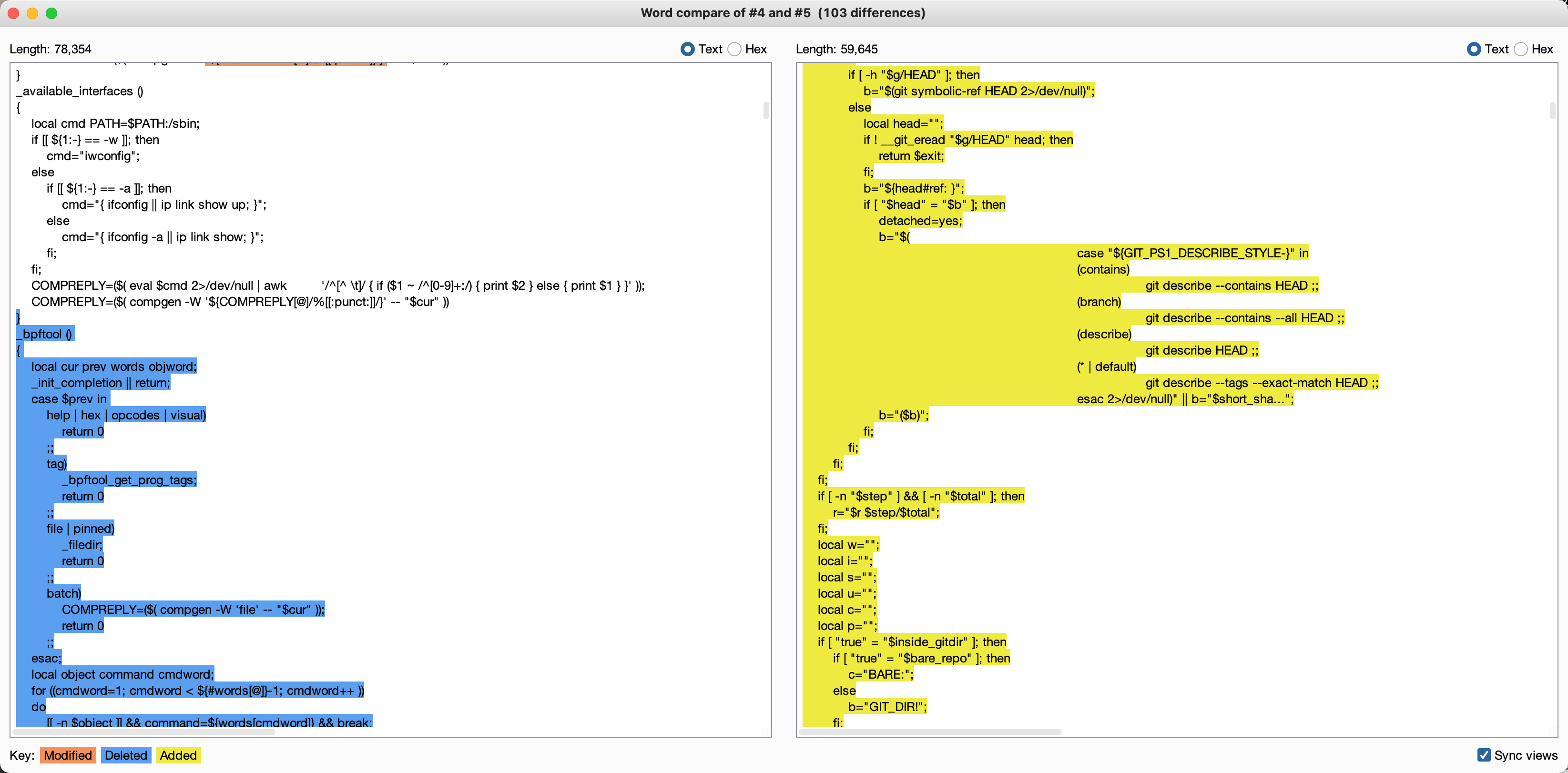Click the window title Word compare text
The width and height of the screenshot is (1568, 773).
point(783,13)
